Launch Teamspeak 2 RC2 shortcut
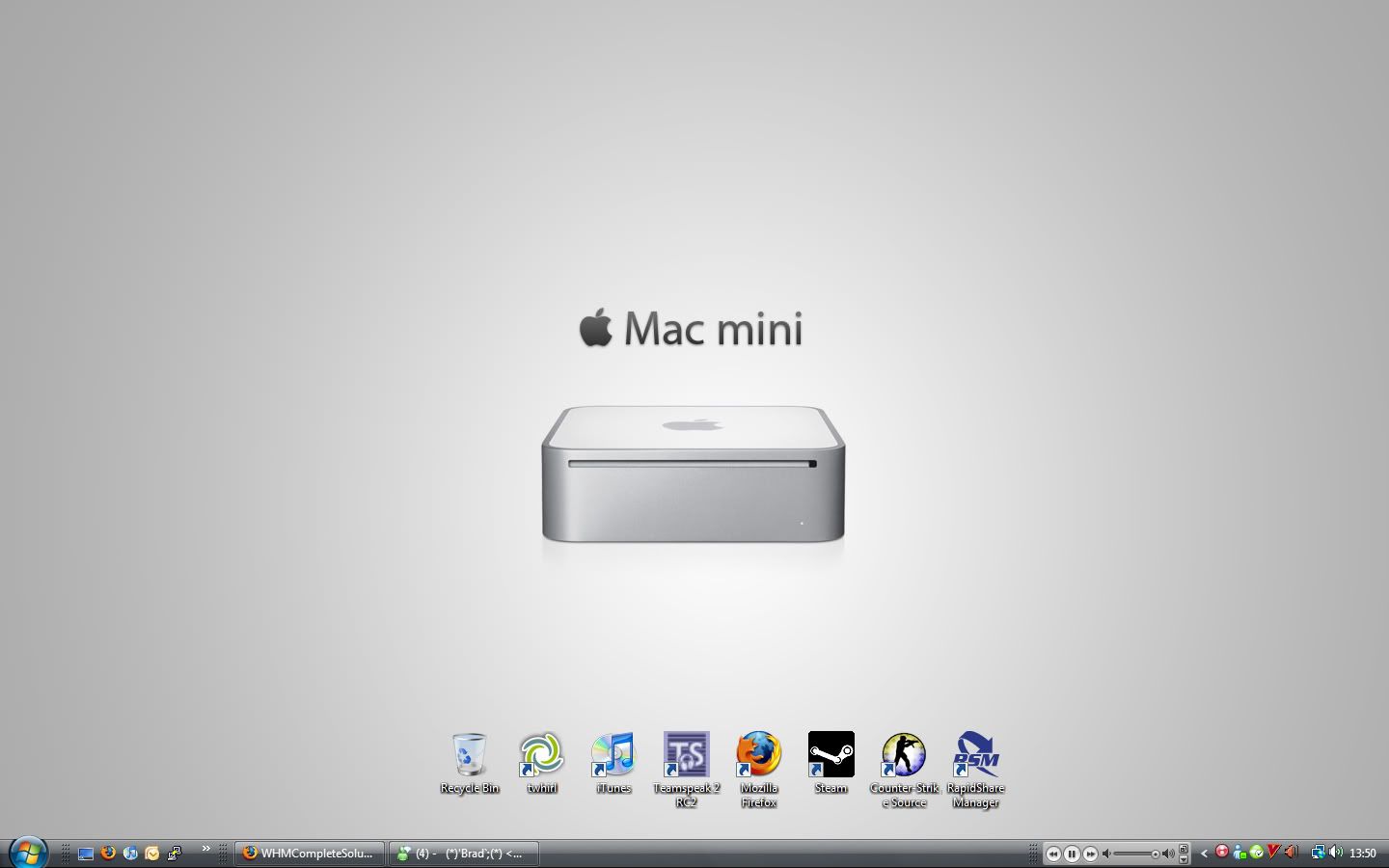This screenshot has height=868, width=1389. pos(686,755)
